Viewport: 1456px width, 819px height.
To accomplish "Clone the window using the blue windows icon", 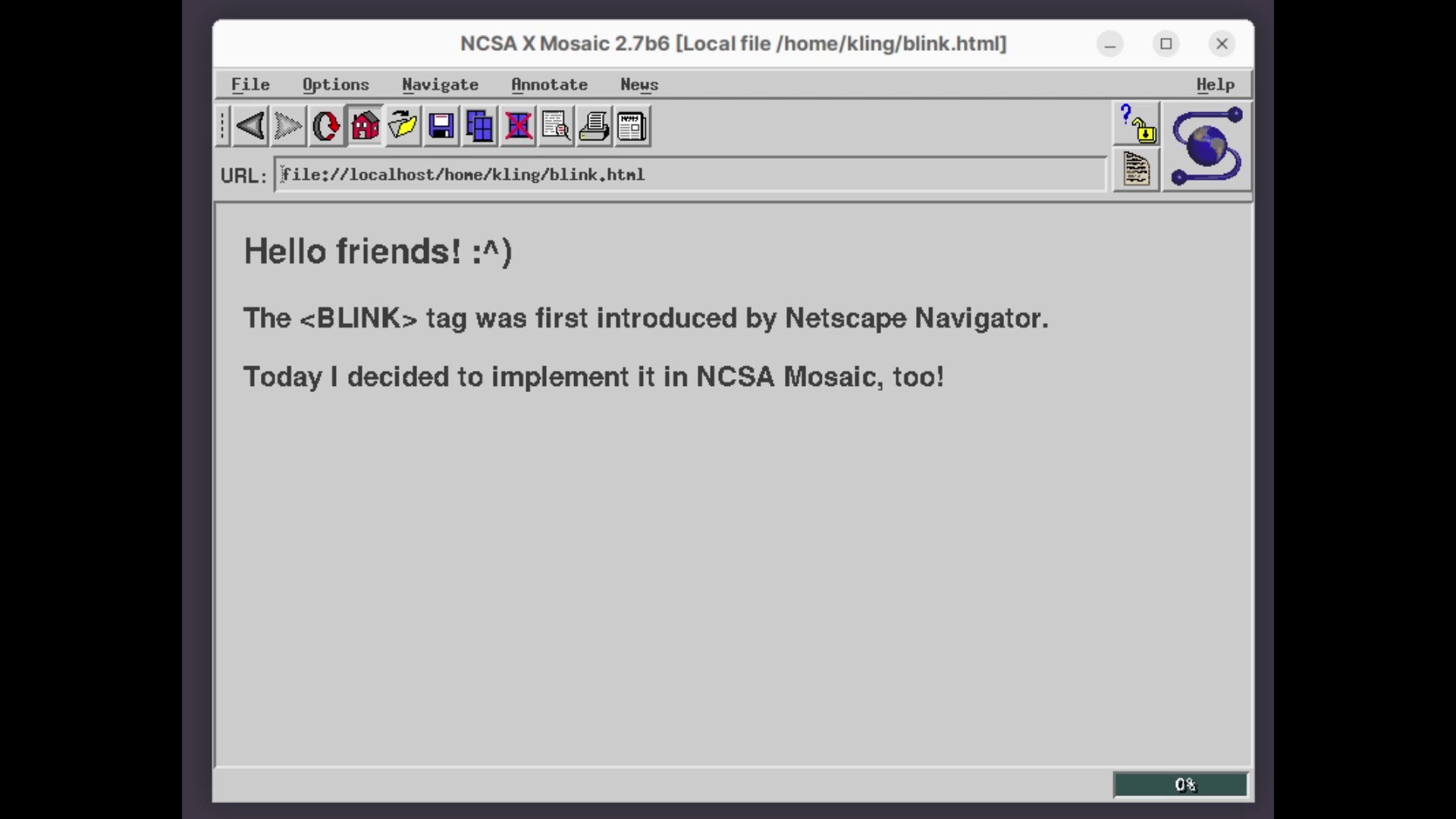I will (479, 126).
